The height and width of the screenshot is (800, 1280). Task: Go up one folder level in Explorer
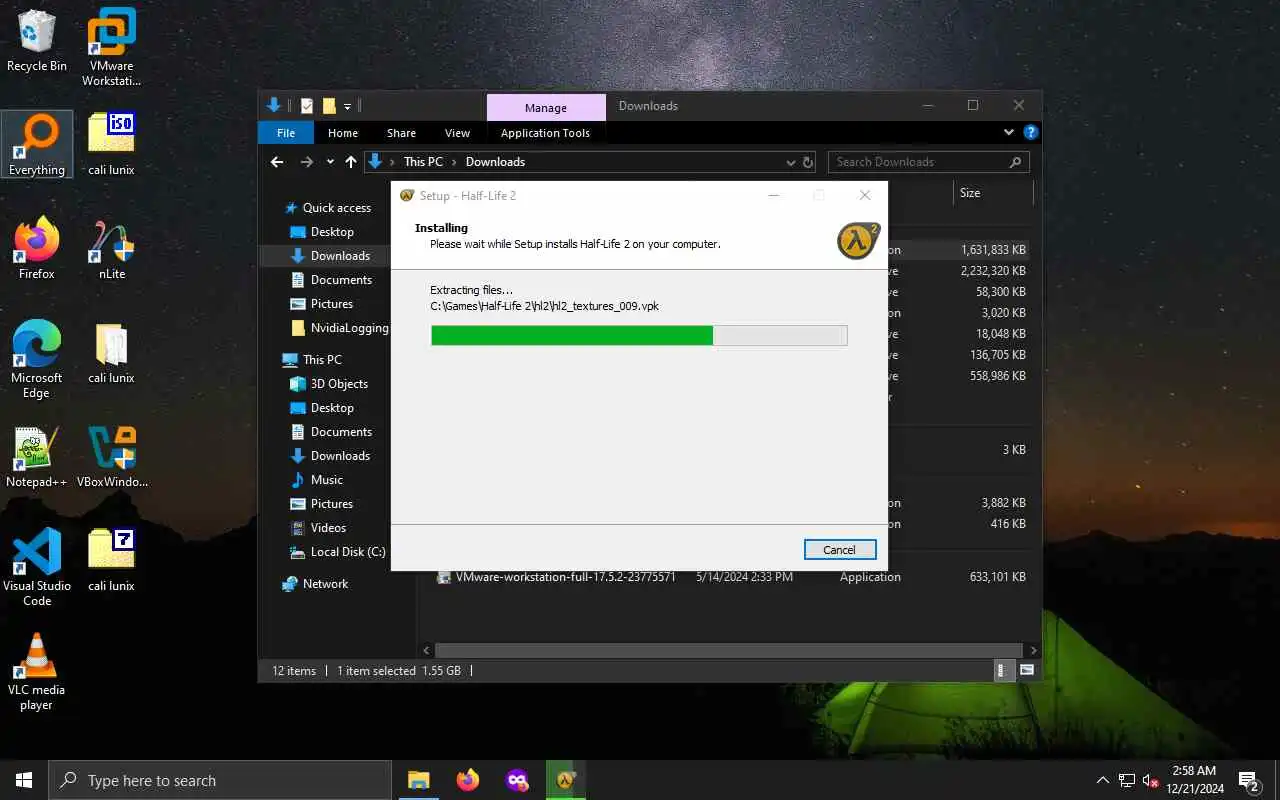[x=351, y=162]
